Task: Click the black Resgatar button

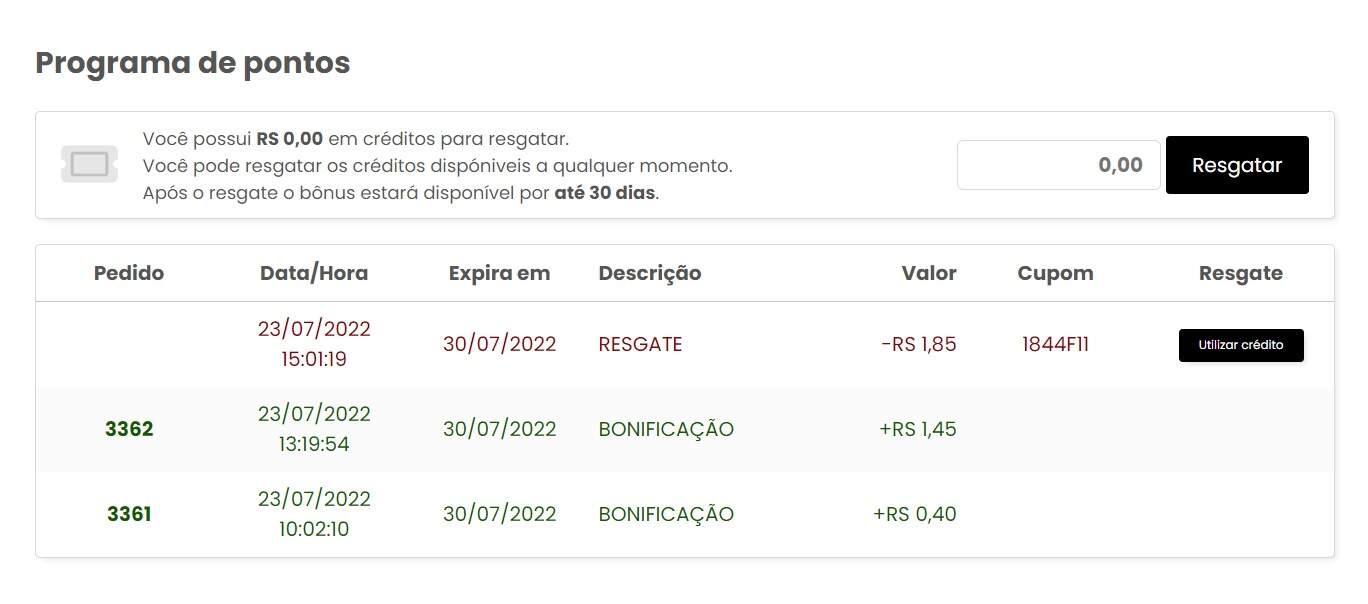Action: point(1237,165)
